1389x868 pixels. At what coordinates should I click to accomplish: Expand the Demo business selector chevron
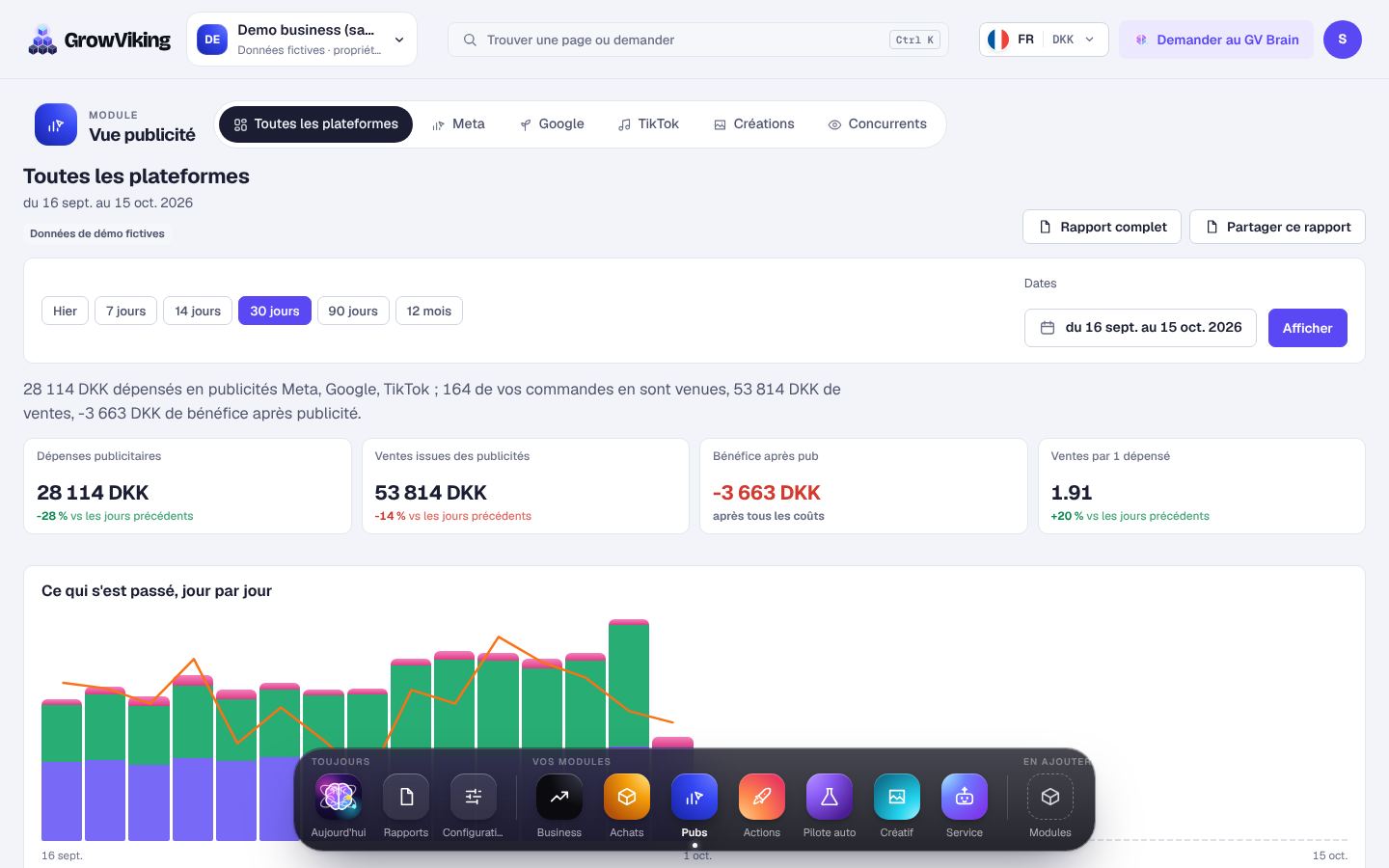pyautogui.click(x=399, y=40)
